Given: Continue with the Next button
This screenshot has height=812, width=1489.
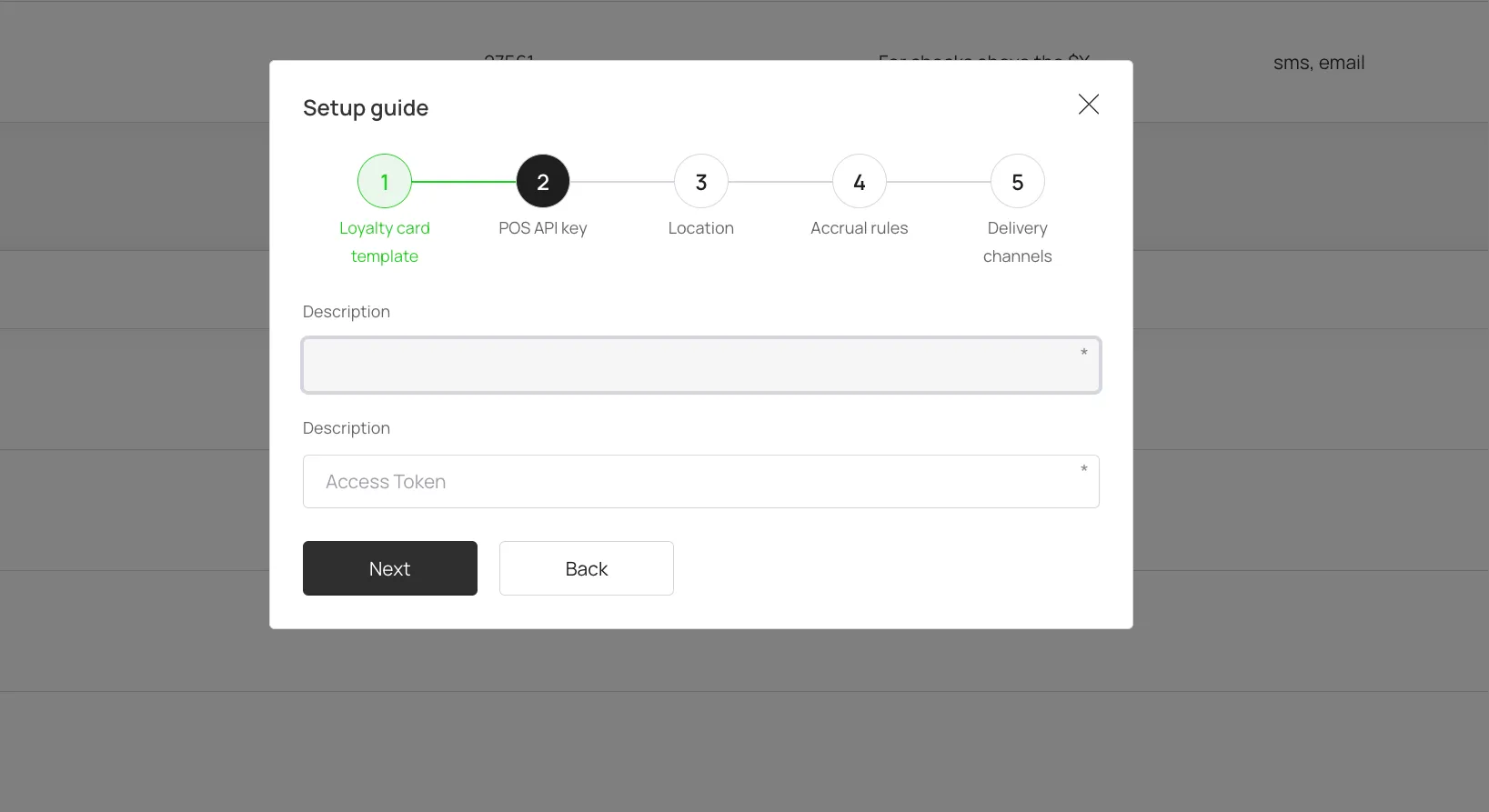Looking at the screenshot, I should coord(390,568).
